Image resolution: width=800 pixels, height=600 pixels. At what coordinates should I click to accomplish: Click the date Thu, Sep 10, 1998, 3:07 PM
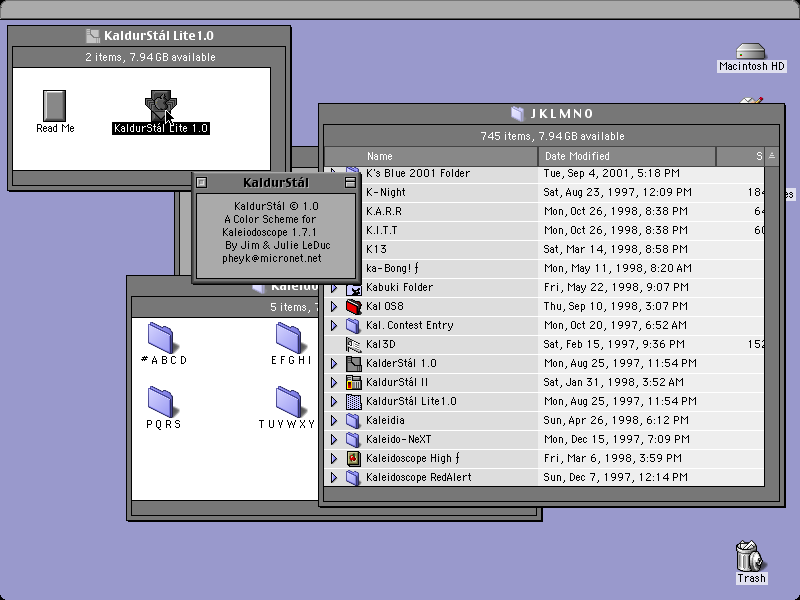click(615, 307)
